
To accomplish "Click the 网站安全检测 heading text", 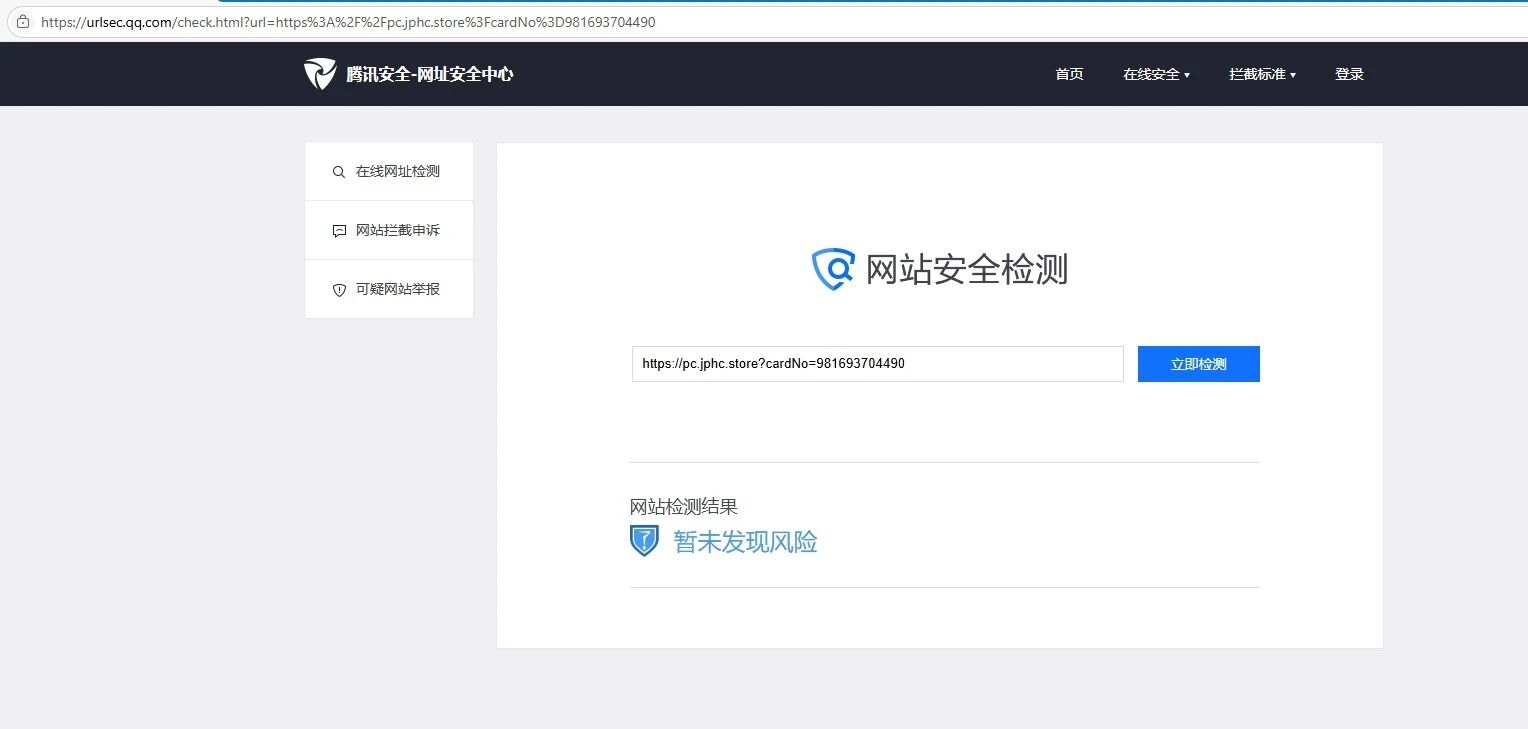I will (967, 270).
